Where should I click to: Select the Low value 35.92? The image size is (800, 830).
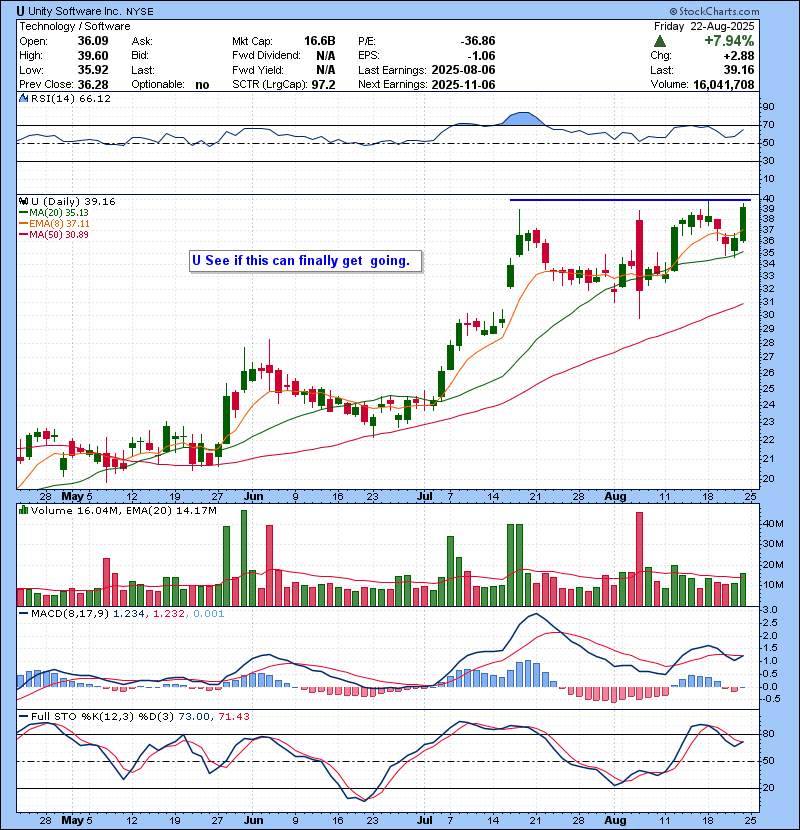click(93, 70)
